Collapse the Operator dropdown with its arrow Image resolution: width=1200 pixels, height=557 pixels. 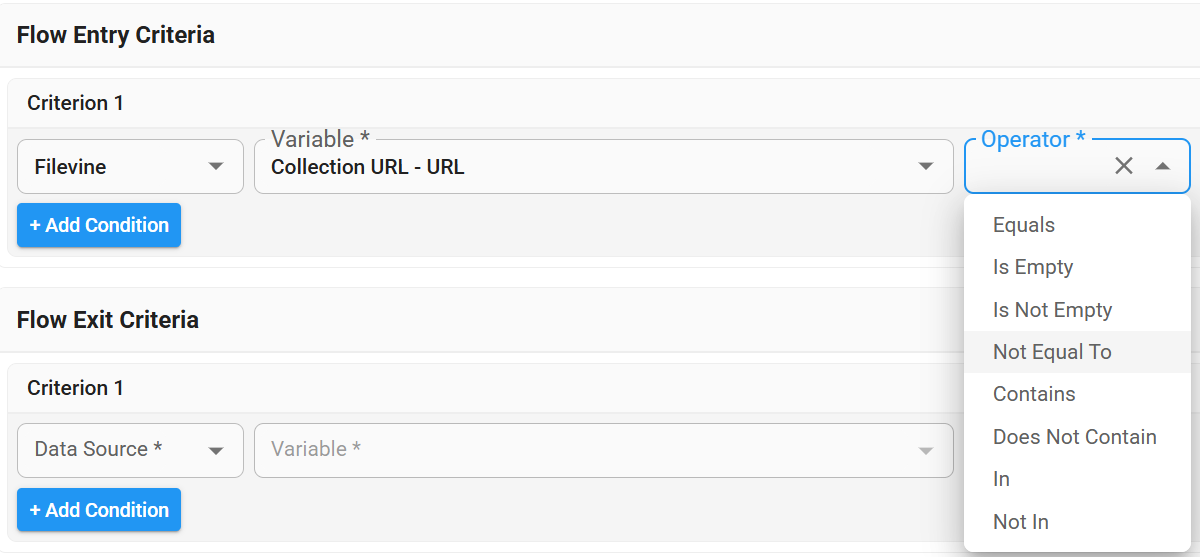(1162, 166)
